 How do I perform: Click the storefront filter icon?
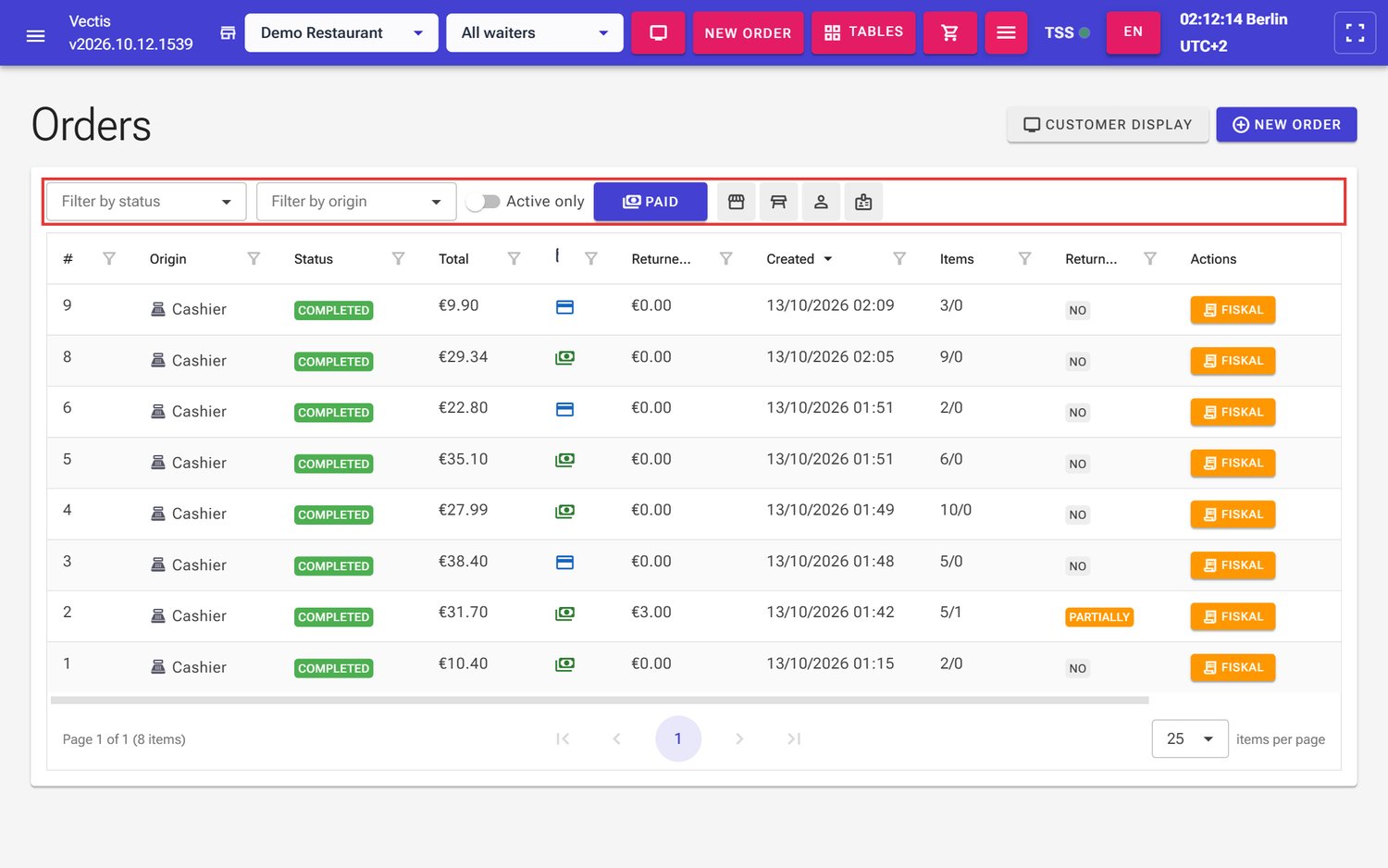737,202
